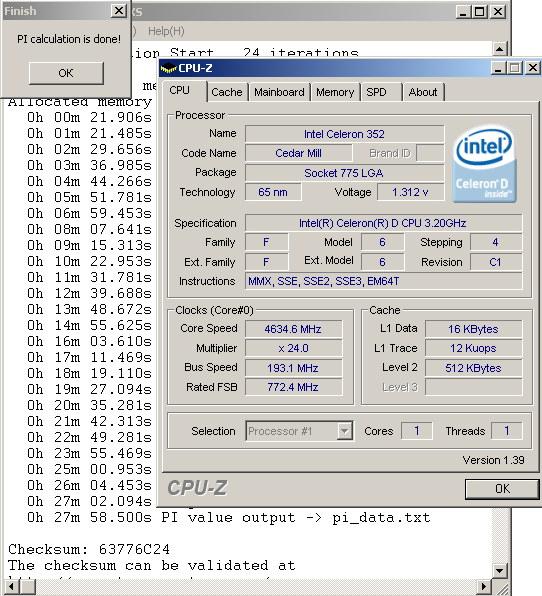This screenshot has width=542, height=596.
Task: Click scroll down arrow in Super PI window
Action: point(499,570)
